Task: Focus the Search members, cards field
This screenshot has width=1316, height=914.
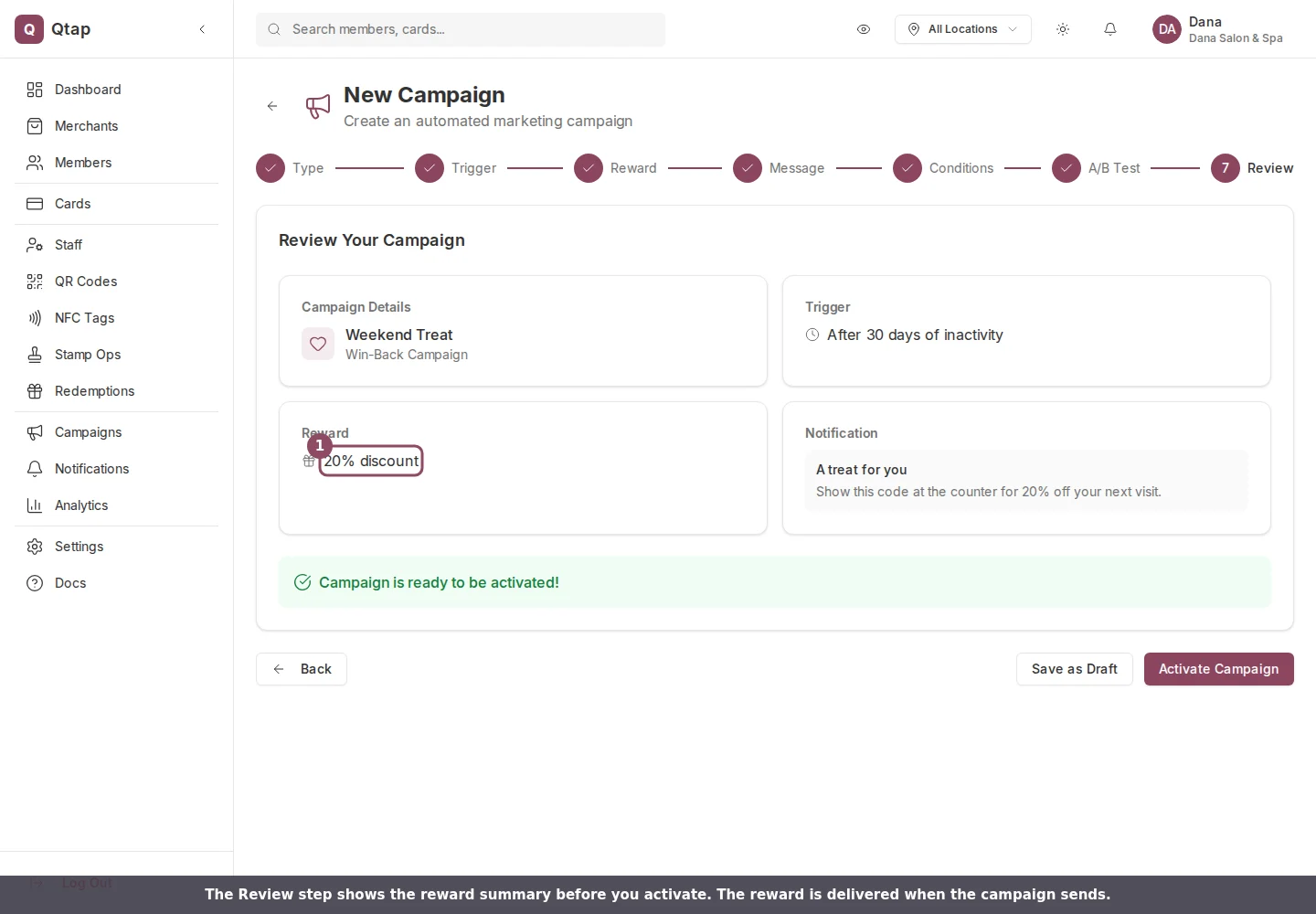Action: (461, 29)
